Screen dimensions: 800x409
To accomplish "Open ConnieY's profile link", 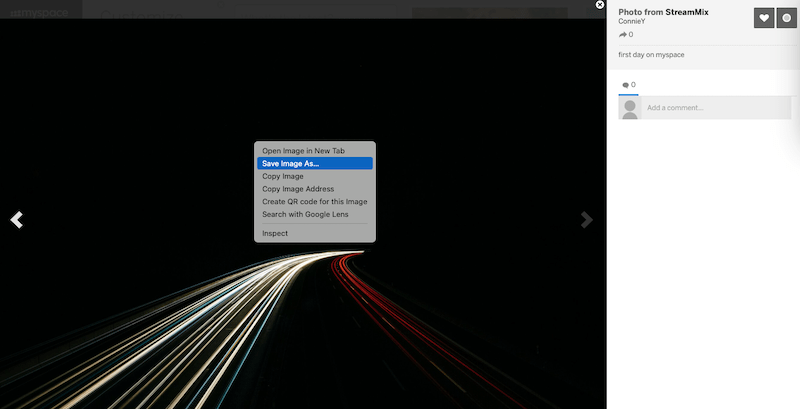I will coord(634,21).
